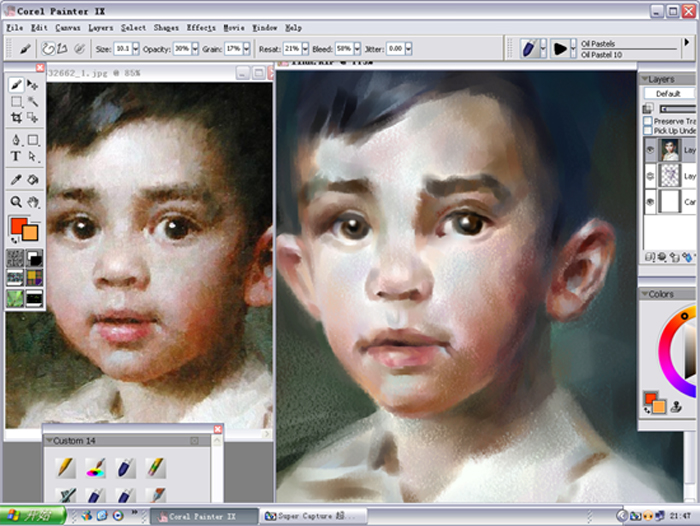This screenshot has height=526, width=700.
Task: Hide the top portrait layer eye
Action: coord(650,150)
